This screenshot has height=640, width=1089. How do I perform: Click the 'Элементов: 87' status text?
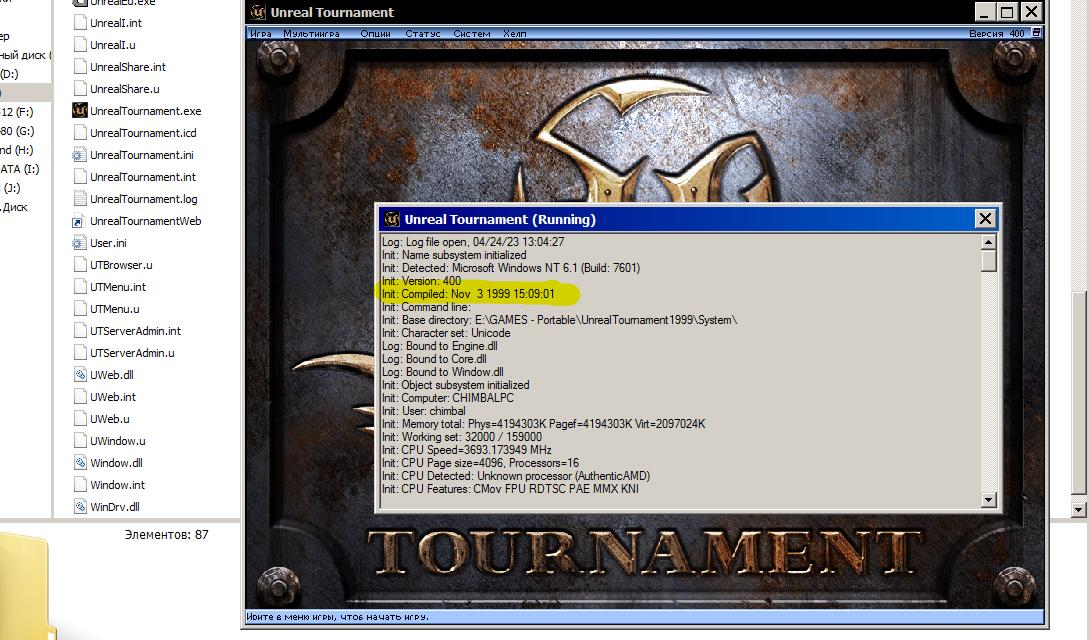coord(167,534)
